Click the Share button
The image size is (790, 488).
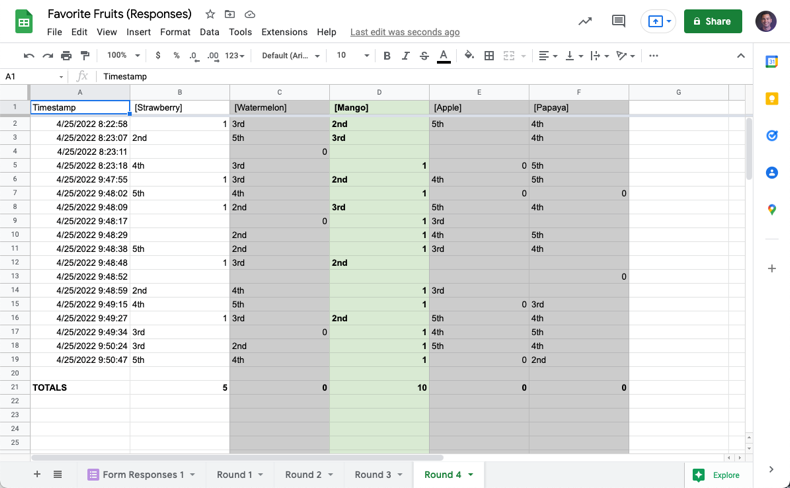pyautogui.click(x=712, y=21)
